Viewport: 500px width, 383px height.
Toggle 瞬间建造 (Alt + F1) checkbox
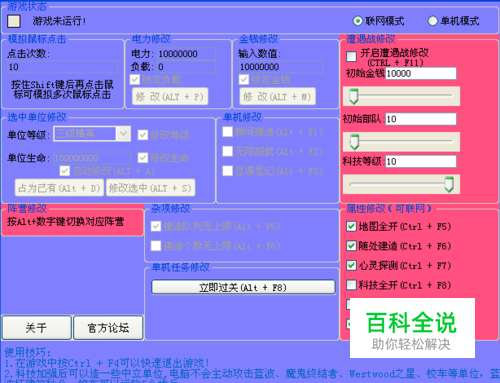tap(228, 132)
